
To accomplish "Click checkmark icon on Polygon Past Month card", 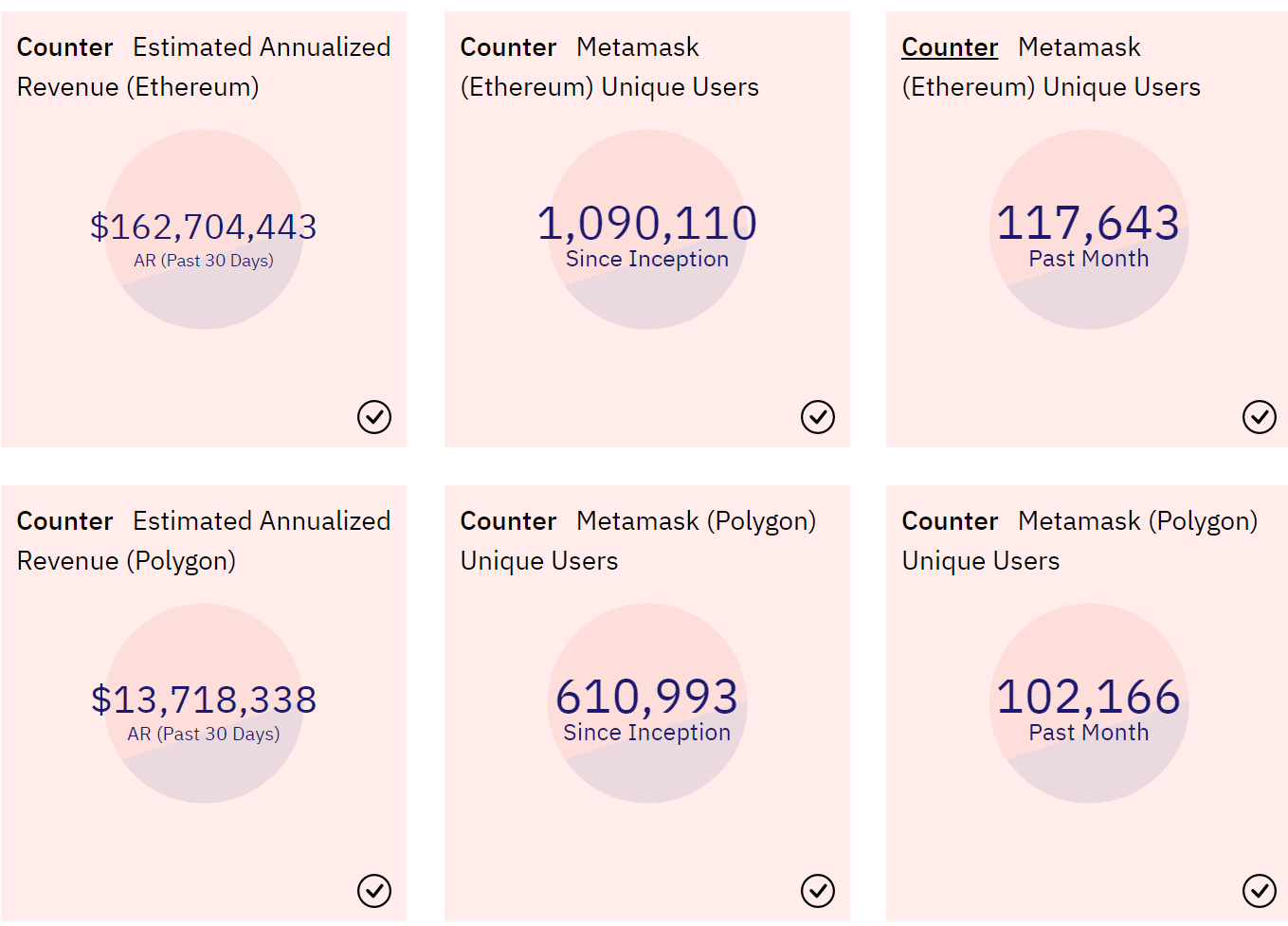I will [x=1259, y=890].
